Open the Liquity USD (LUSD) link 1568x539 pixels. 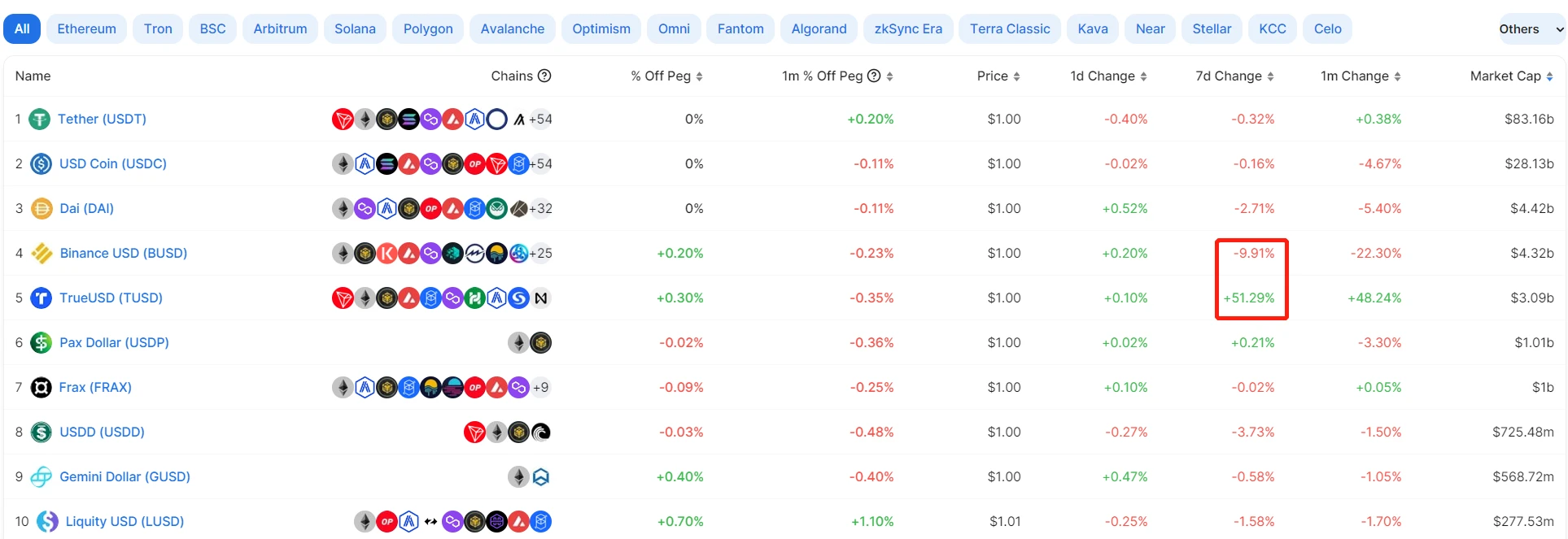point(124,521)
